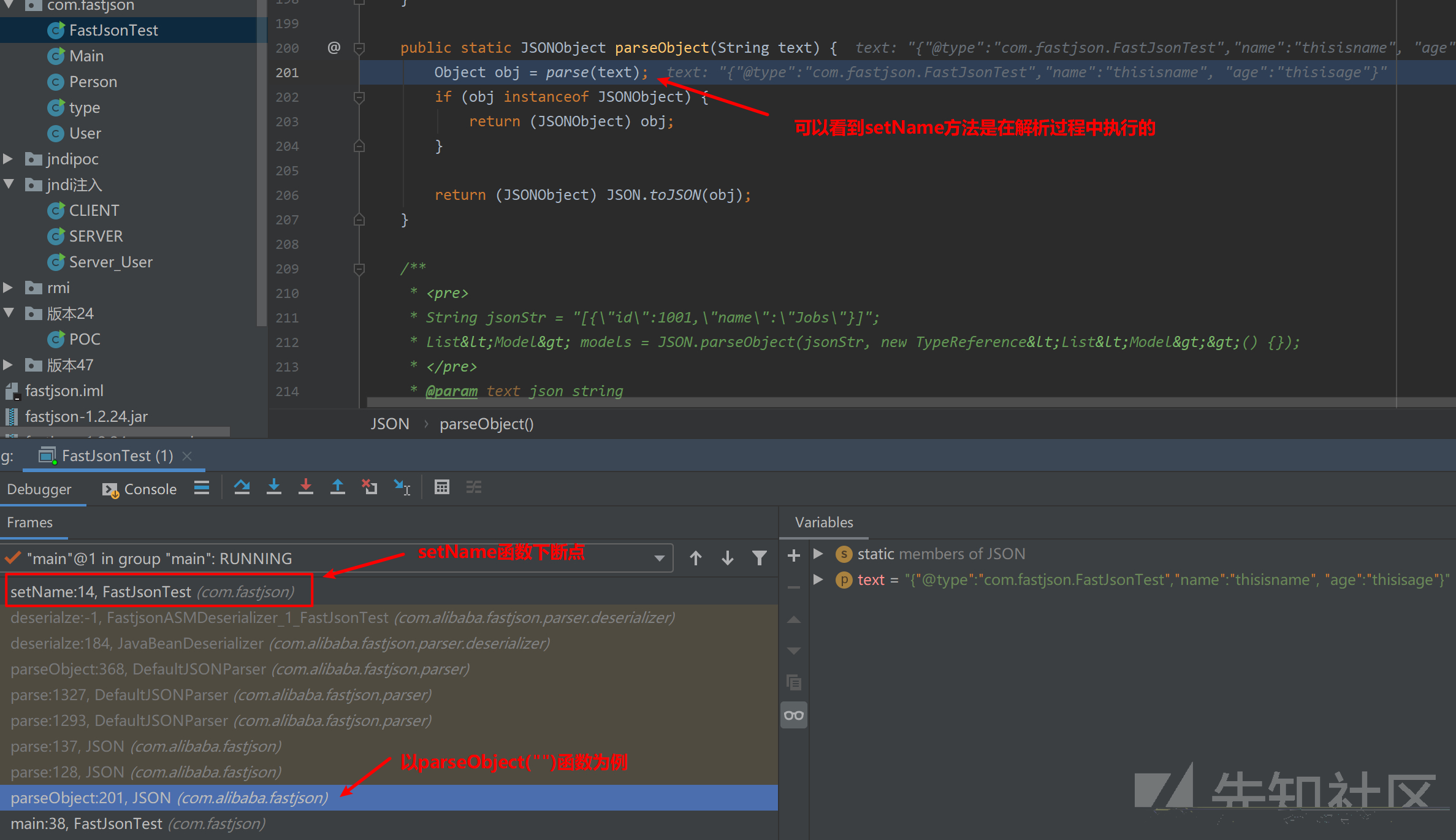Viewport: 1456px width, 840px height.
Task: Click the Evaluate Expression calculator icon
Action: pyautogui.click(x=442, y=487)
